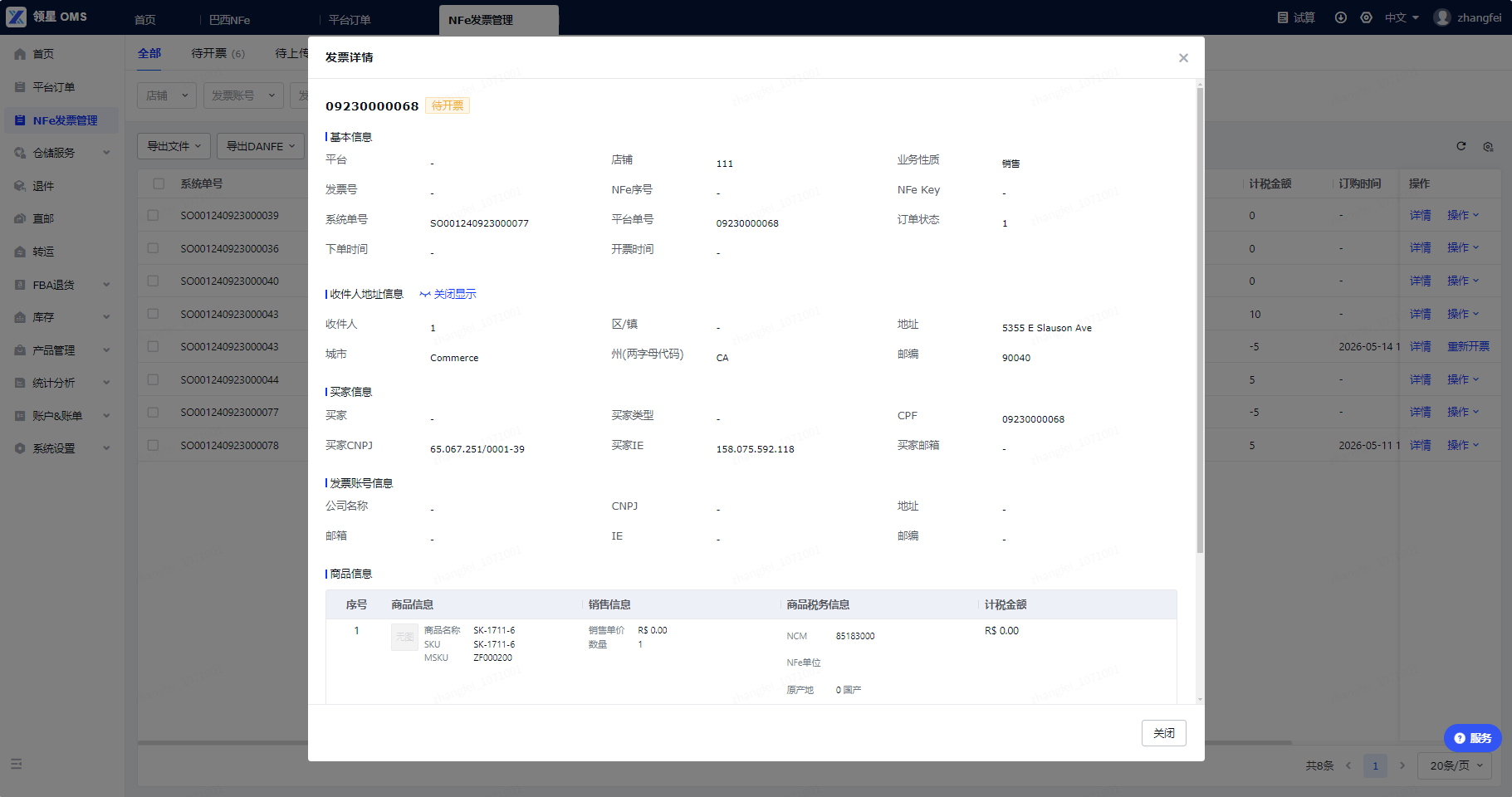Viewport: 1512px width, 797px height.
Task: Open 详情 for row SO001240923000077
Action: tap(1420, 412)
